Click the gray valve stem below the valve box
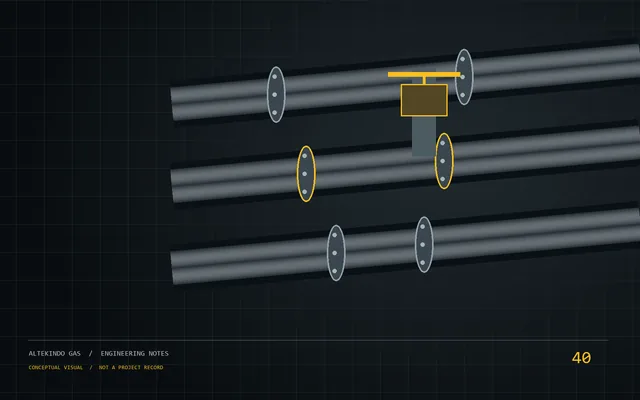The height and width of the screenshot is (400, 640). [424, 136]
